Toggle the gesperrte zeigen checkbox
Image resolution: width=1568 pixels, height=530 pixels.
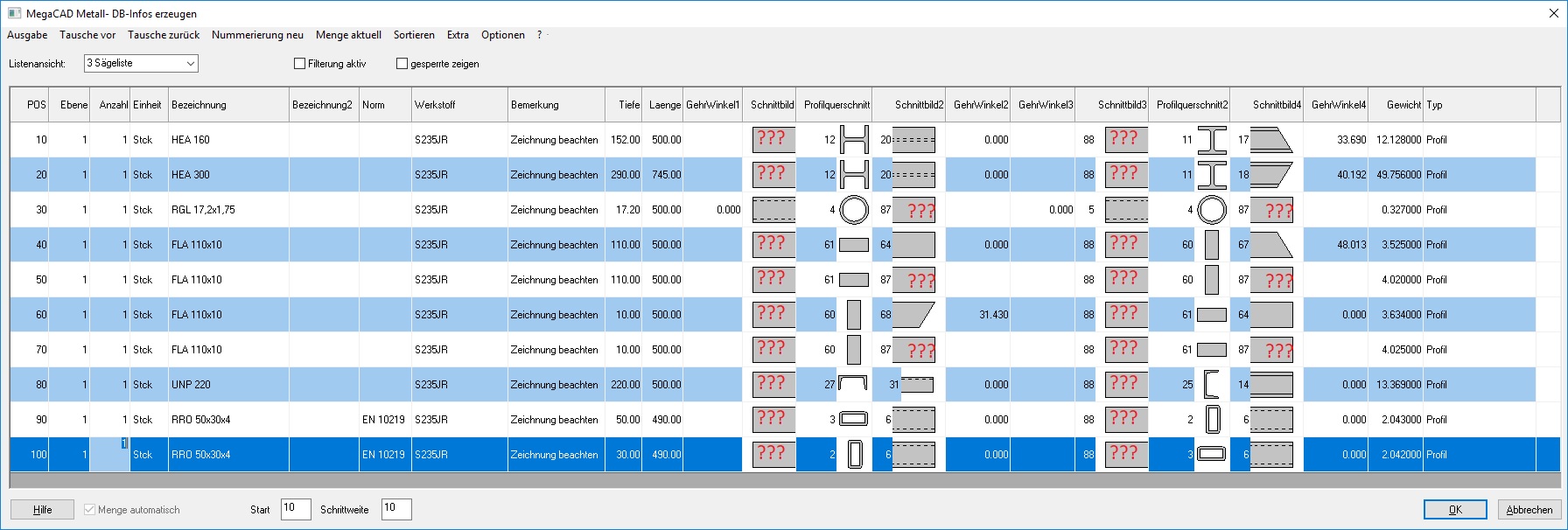(402, 64)
